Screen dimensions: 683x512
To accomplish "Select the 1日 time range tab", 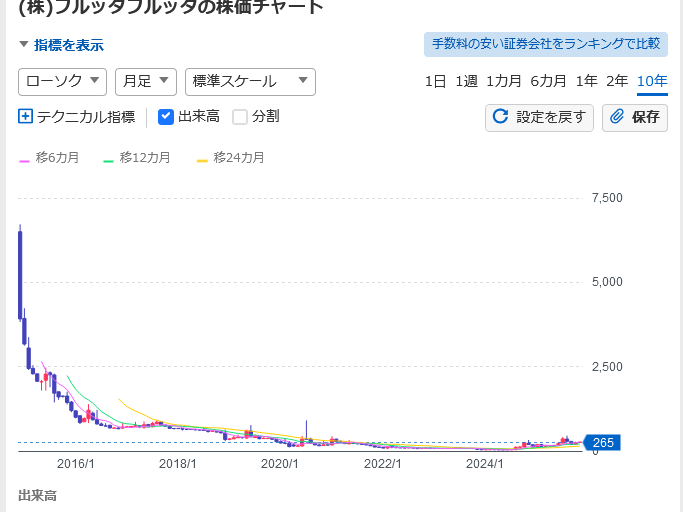I will point(435,82).
